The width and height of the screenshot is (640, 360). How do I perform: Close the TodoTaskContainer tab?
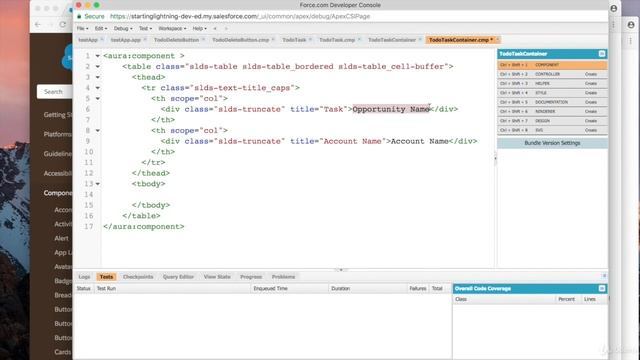[420, 40]
